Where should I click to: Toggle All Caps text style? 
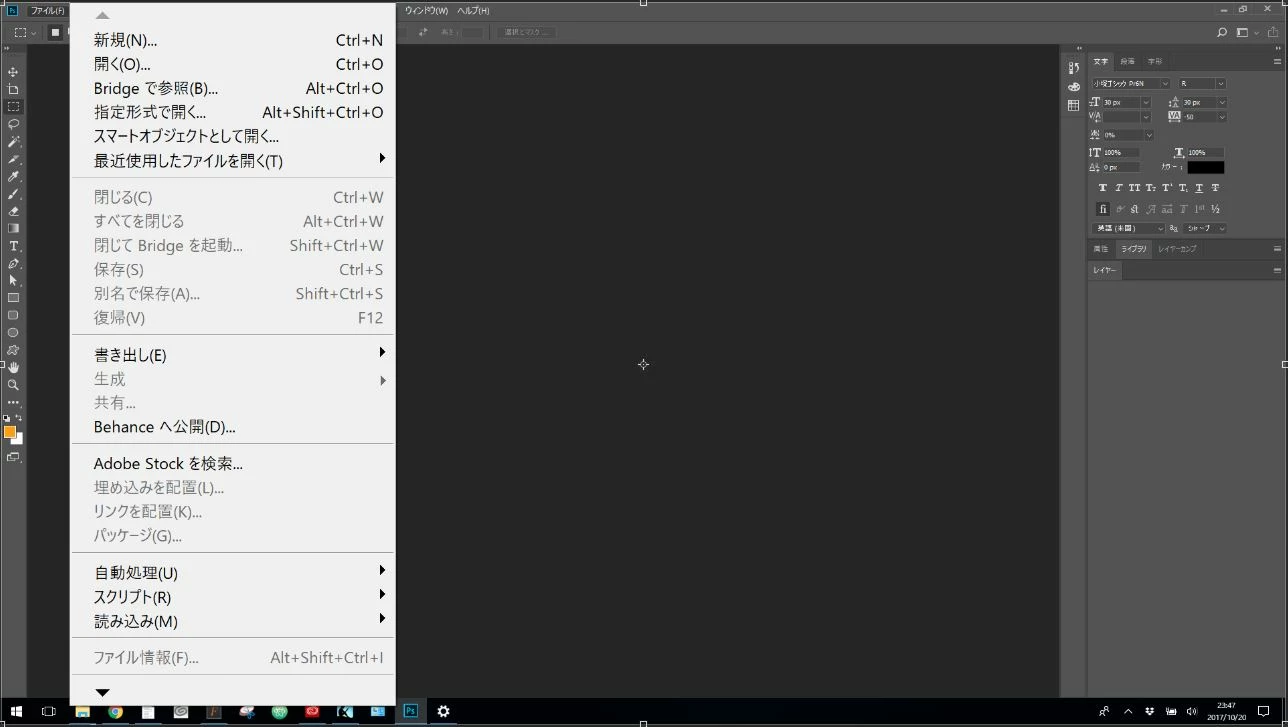point(1135,188)
